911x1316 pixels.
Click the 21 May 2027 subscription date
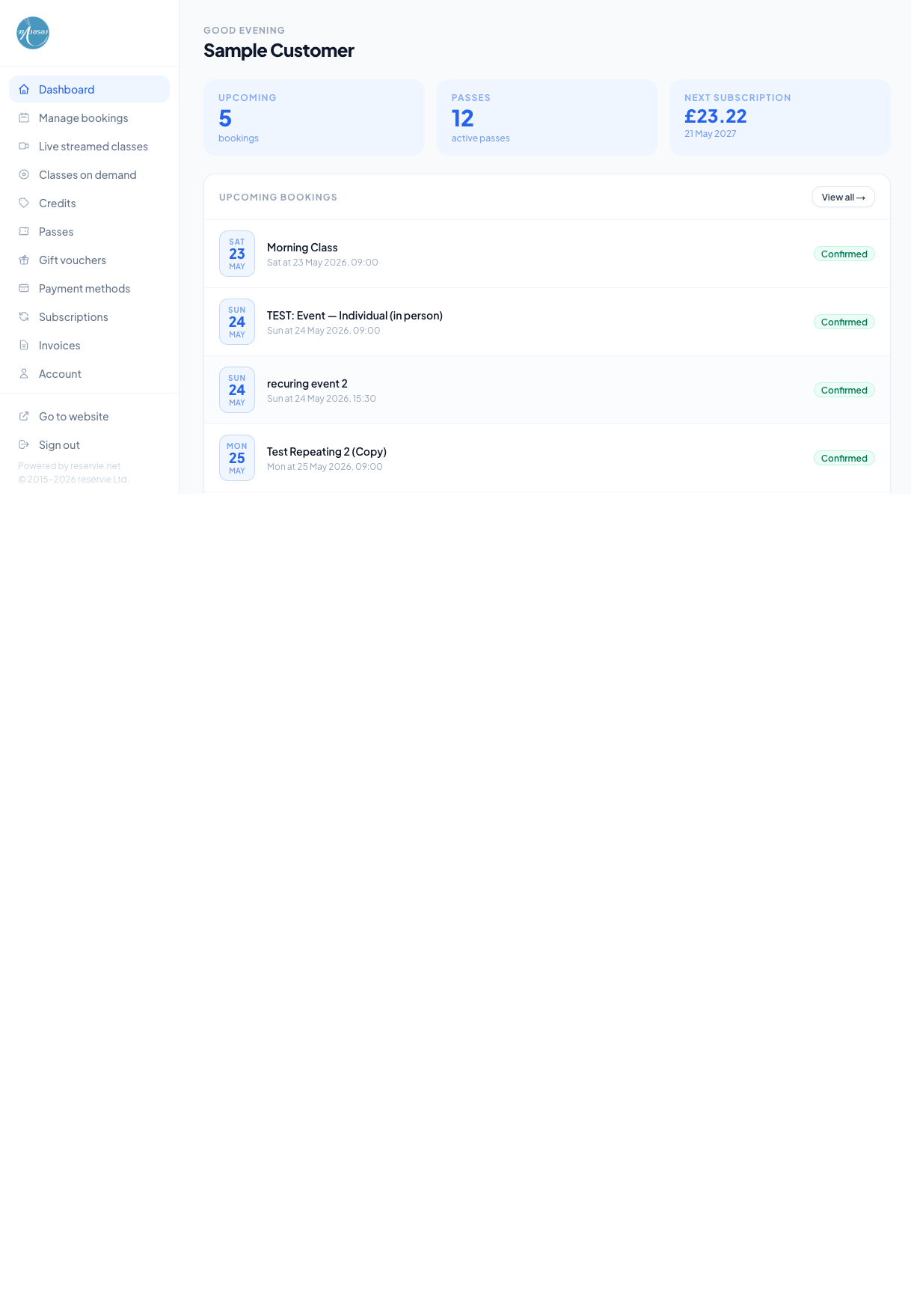(711, 134)
